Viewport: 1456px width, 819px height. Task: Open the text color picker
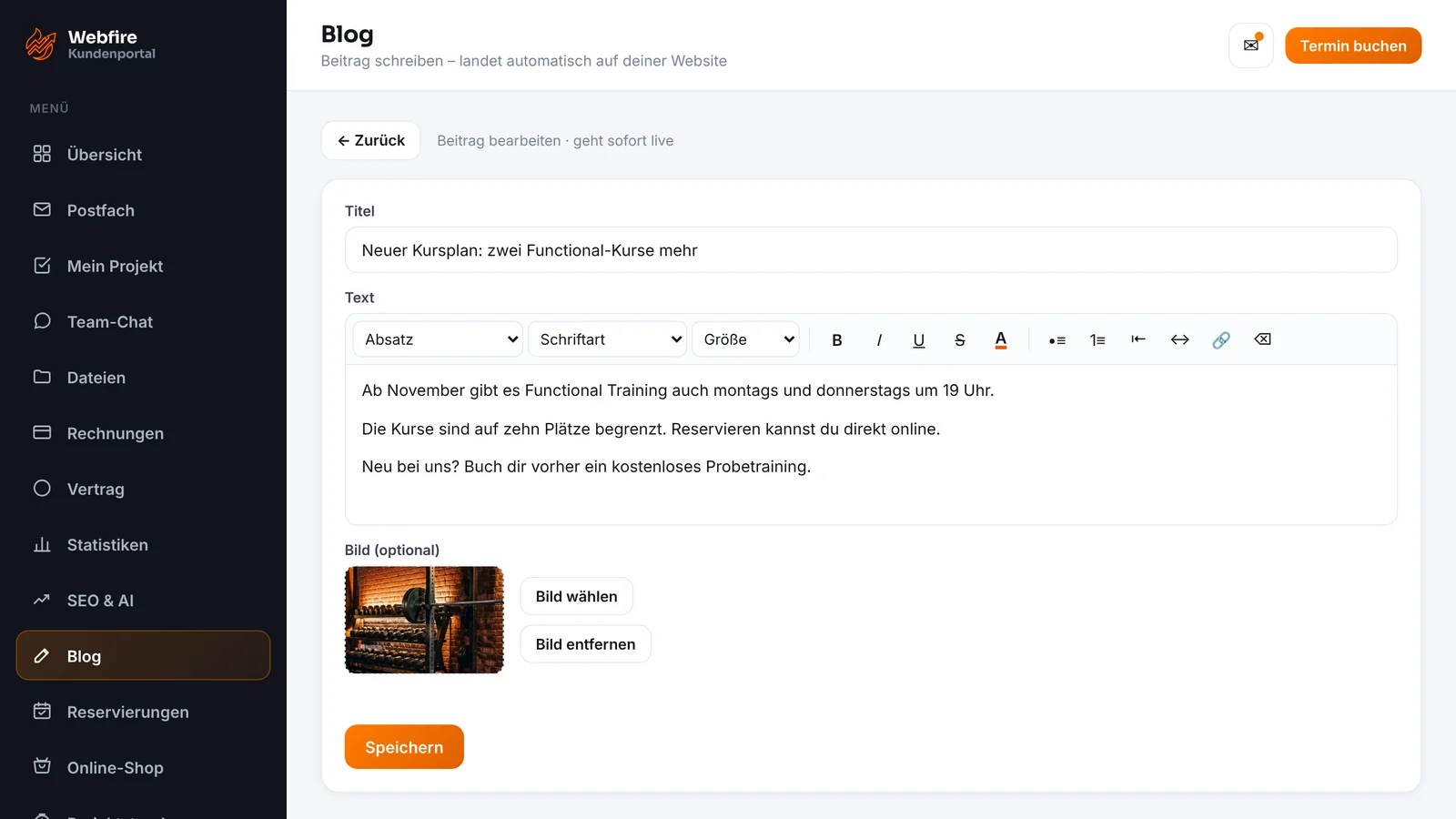pos(1001,339)
